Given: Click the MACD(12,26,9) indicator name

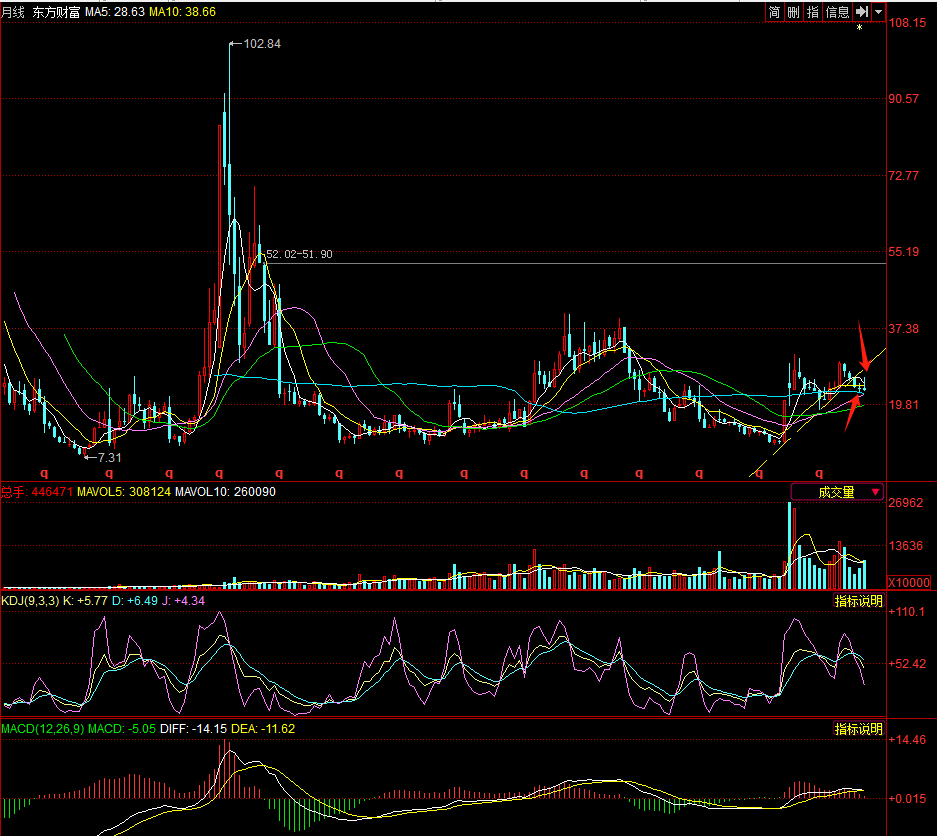Looking at the screenshot, I should click(42, 729).
